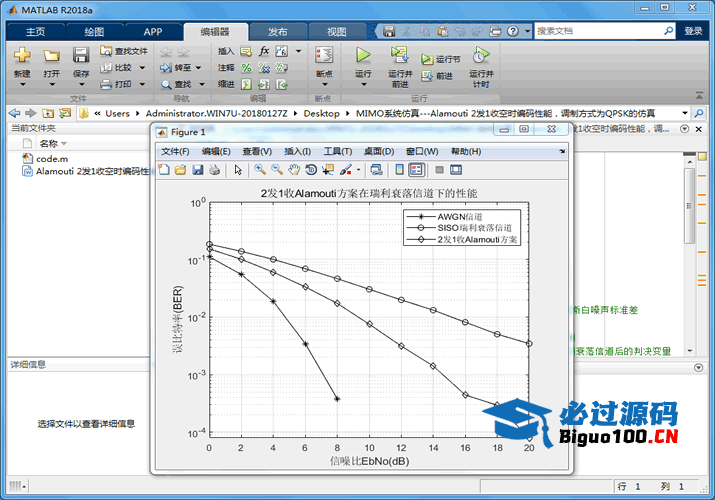Select the Brush data tool in Figure 1
Viewport: 715px width, 500px height.
point(346,170)
